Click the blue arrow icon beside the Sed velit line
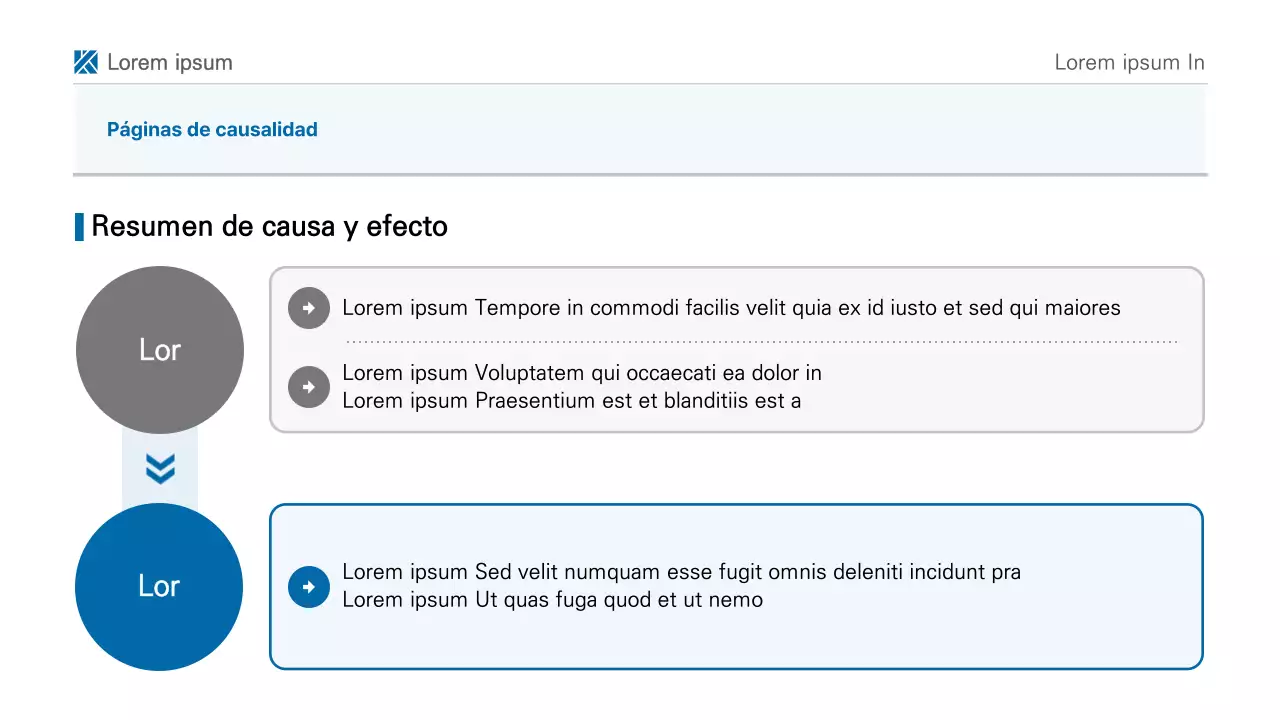Viewport: 1280px width, 720px height. (309, 587)
